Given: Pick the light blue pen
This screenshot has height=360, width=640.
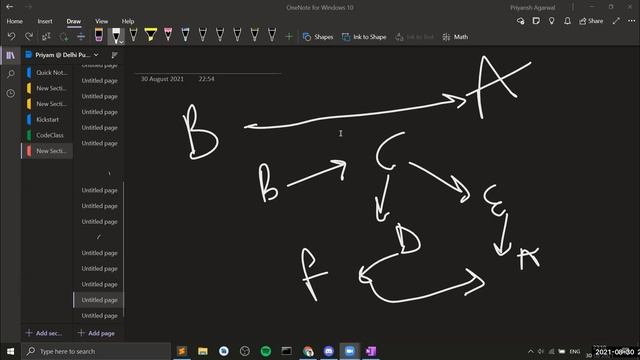Looking at the screenshot, I should pos(185,35).
